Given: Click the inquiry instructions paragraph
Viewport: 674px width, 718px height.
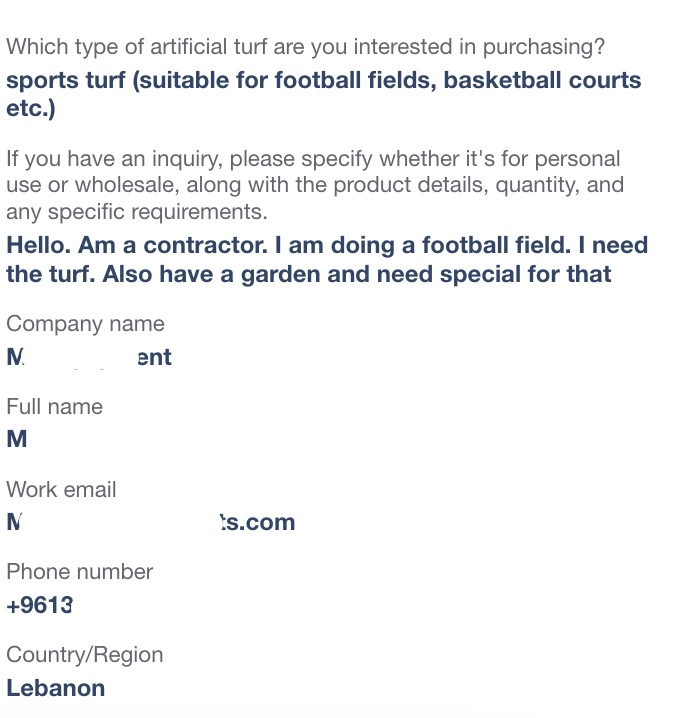Looking at the screenshot, I should click(315, 185).
